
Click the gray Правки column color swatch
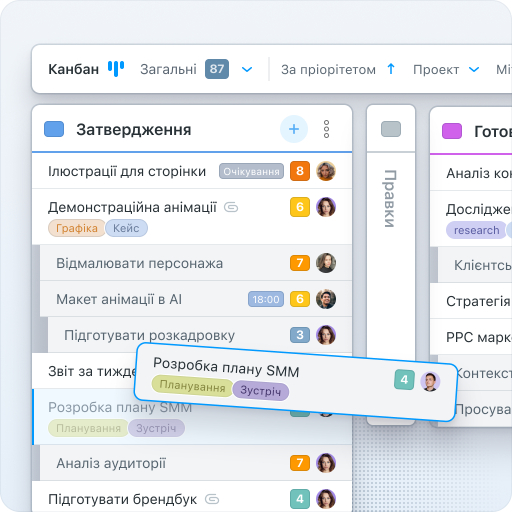(x=391, y=129)
